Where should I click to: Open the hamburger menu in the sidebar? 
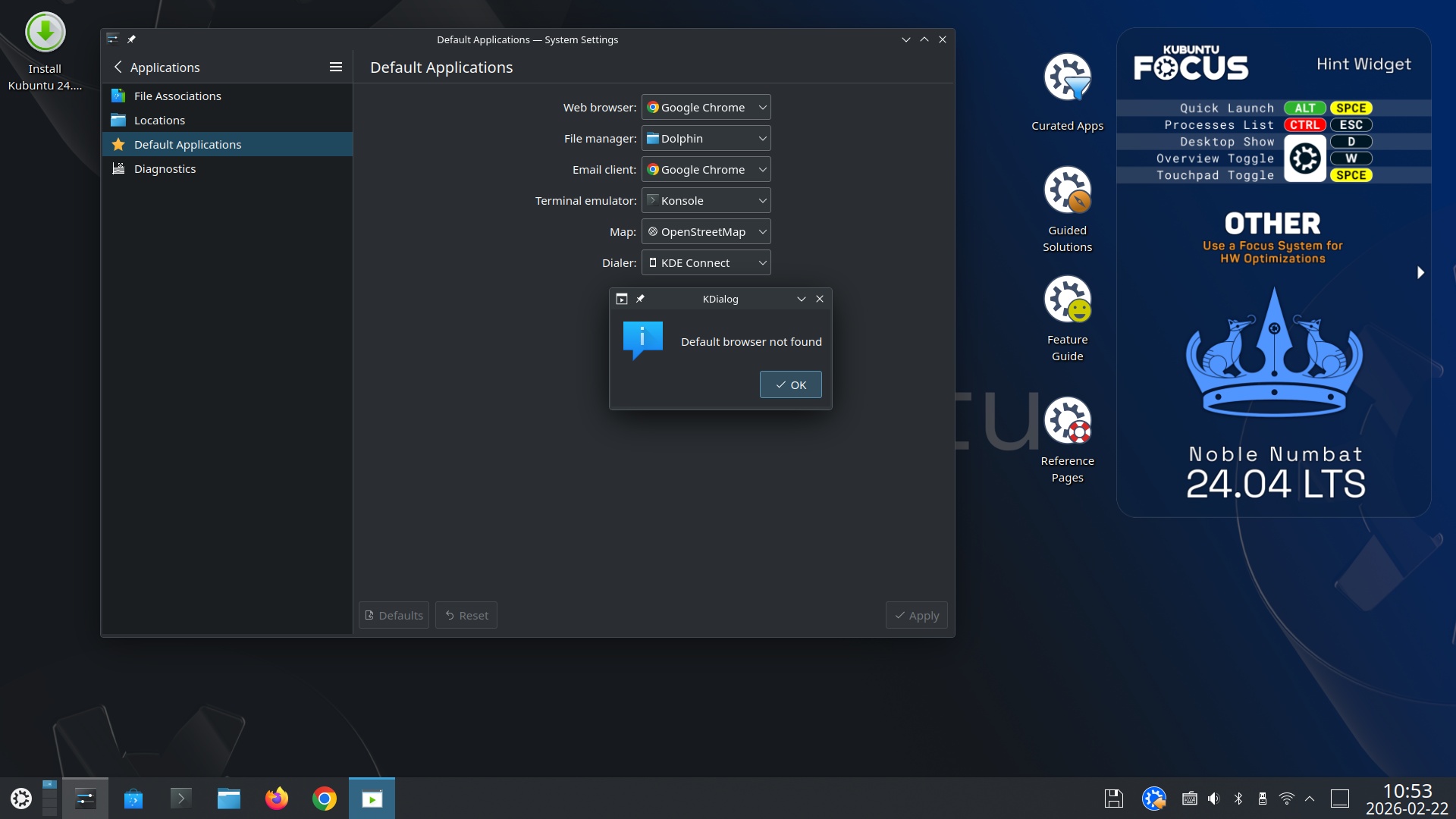tap(336, 67)
